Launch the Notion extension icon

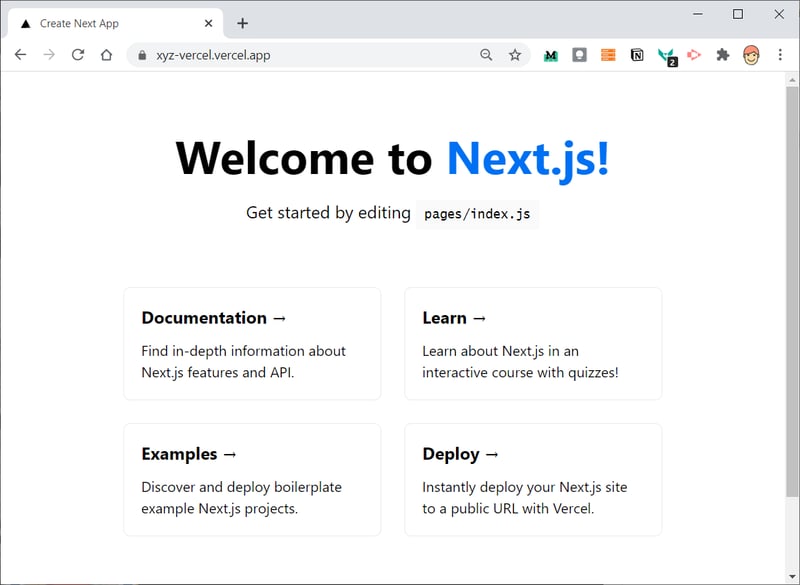(637, 55)
